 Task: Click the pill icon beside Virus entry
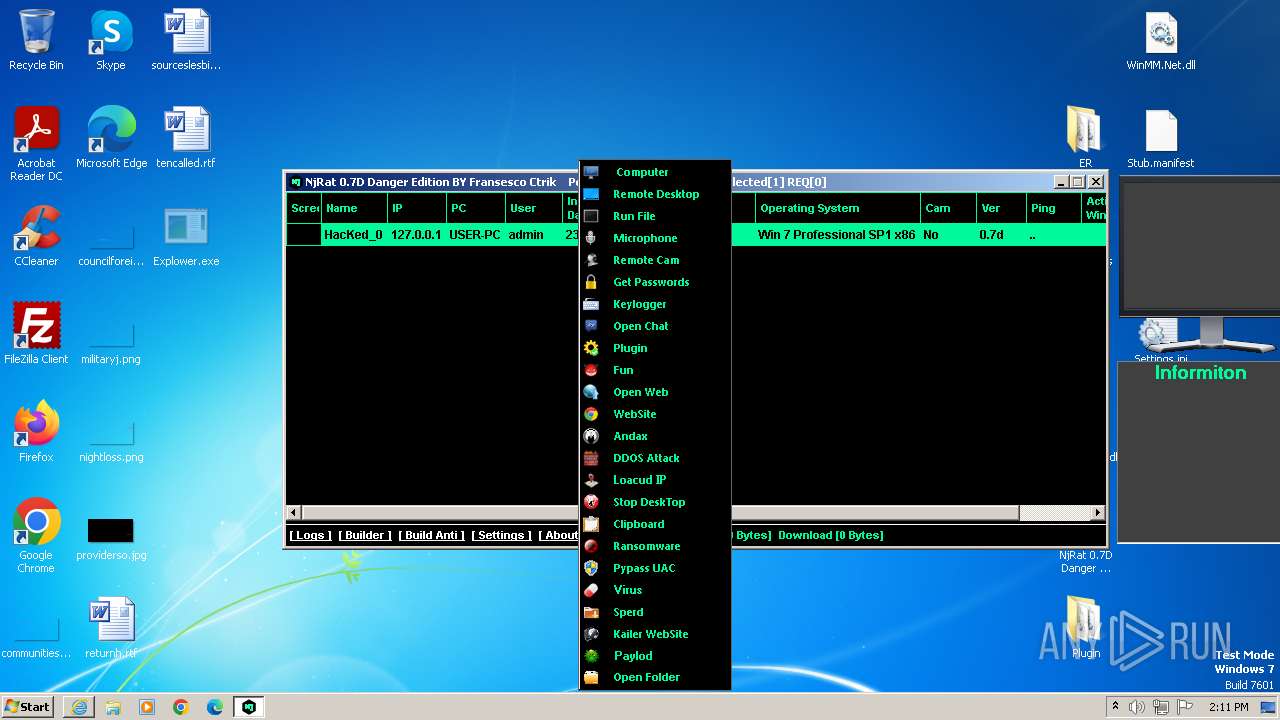(x=591, y=590)
